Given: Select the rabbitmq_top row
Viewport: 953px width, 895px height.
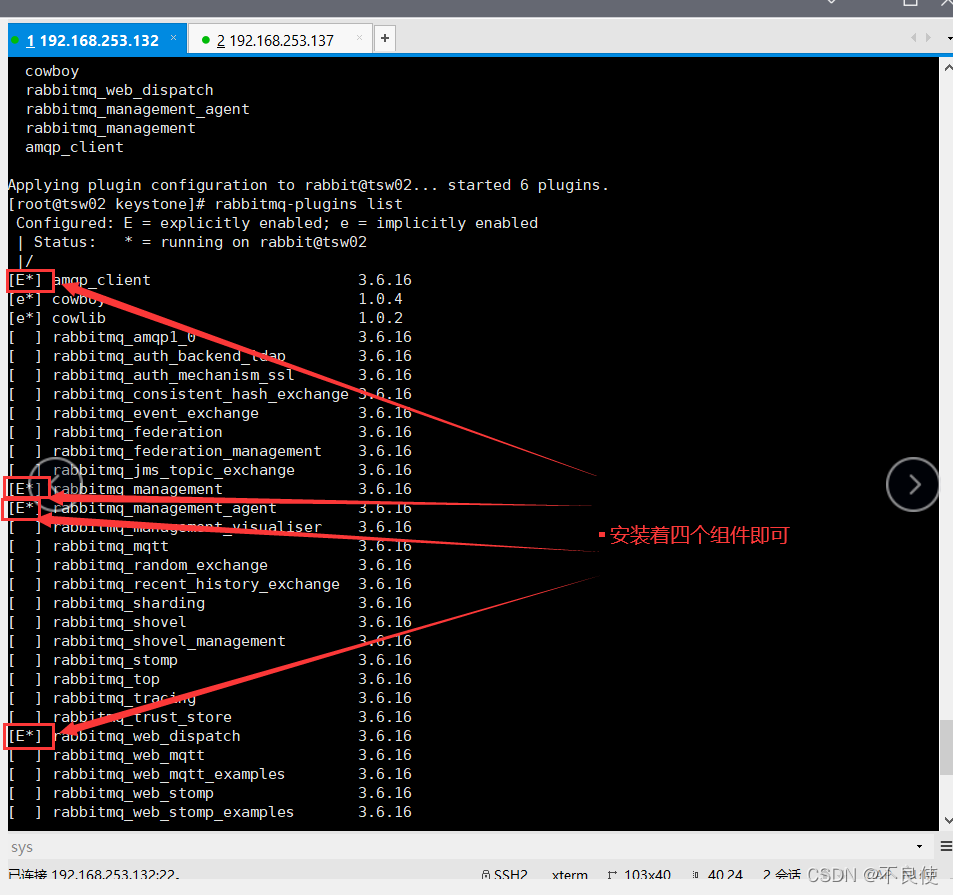Looking at the screenshot, I should tap(210, 679).
